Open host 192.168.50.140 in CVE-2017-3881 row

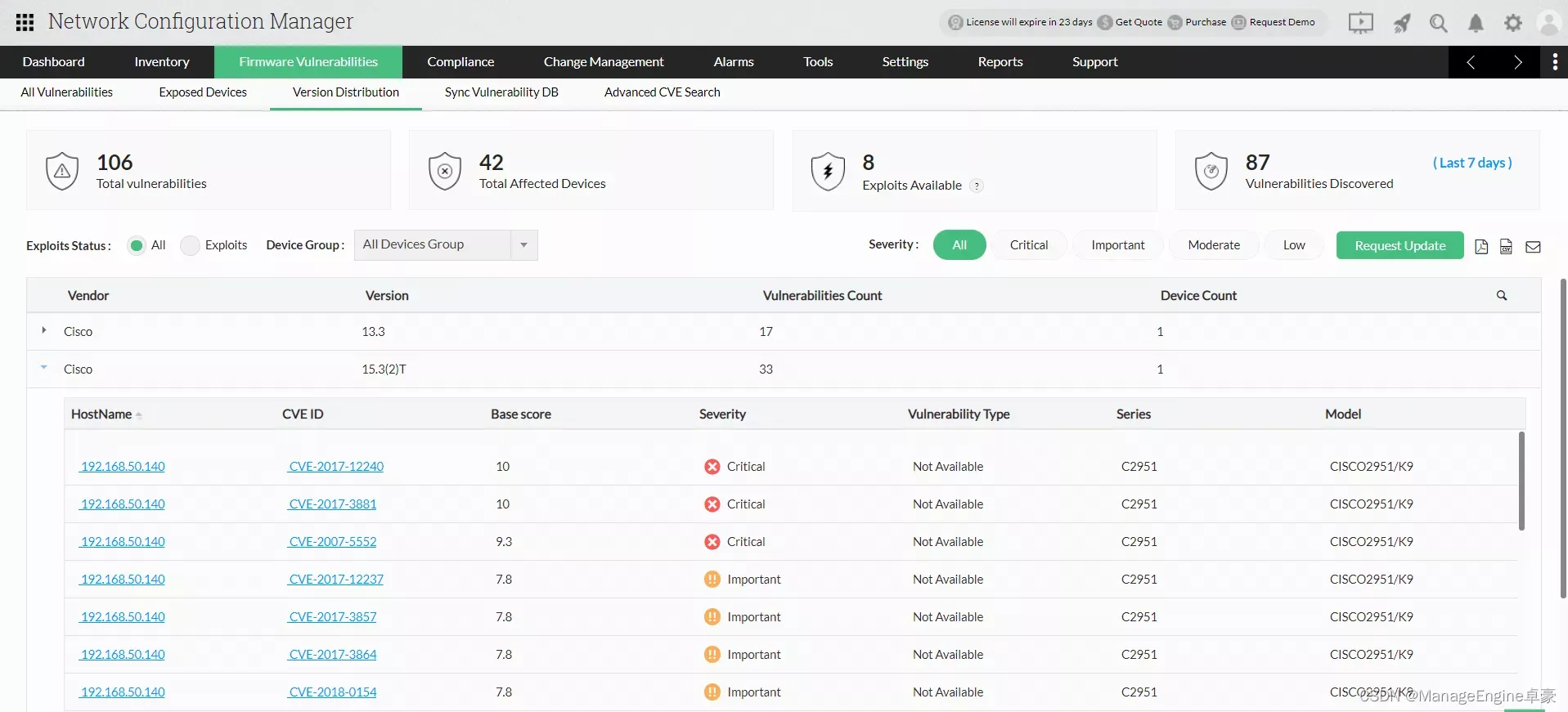tap(122, 504)
